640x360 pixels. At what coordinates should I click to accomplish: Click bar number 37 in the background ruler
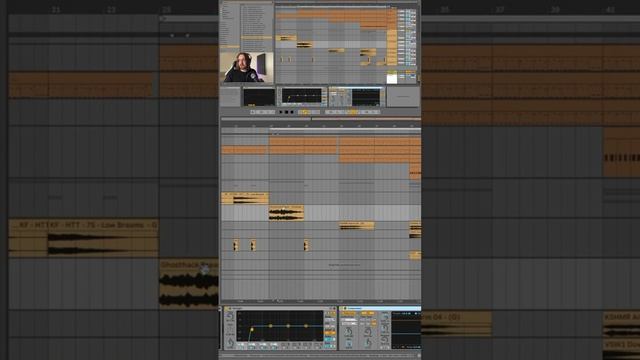500,9
